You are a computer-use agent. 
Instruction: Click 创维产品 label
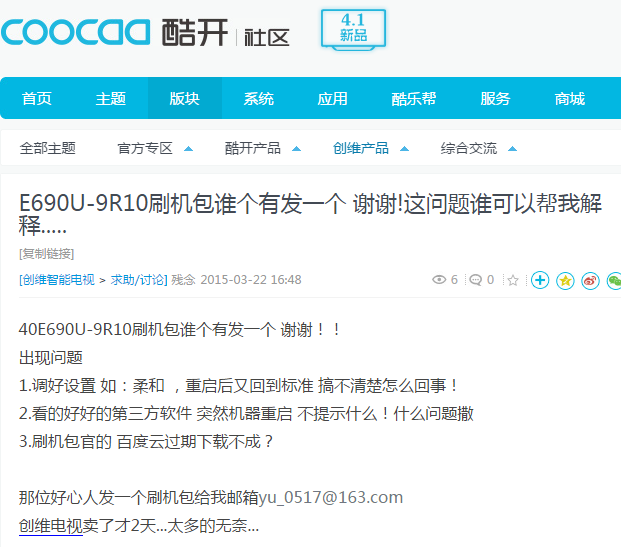tap(361, 149)
